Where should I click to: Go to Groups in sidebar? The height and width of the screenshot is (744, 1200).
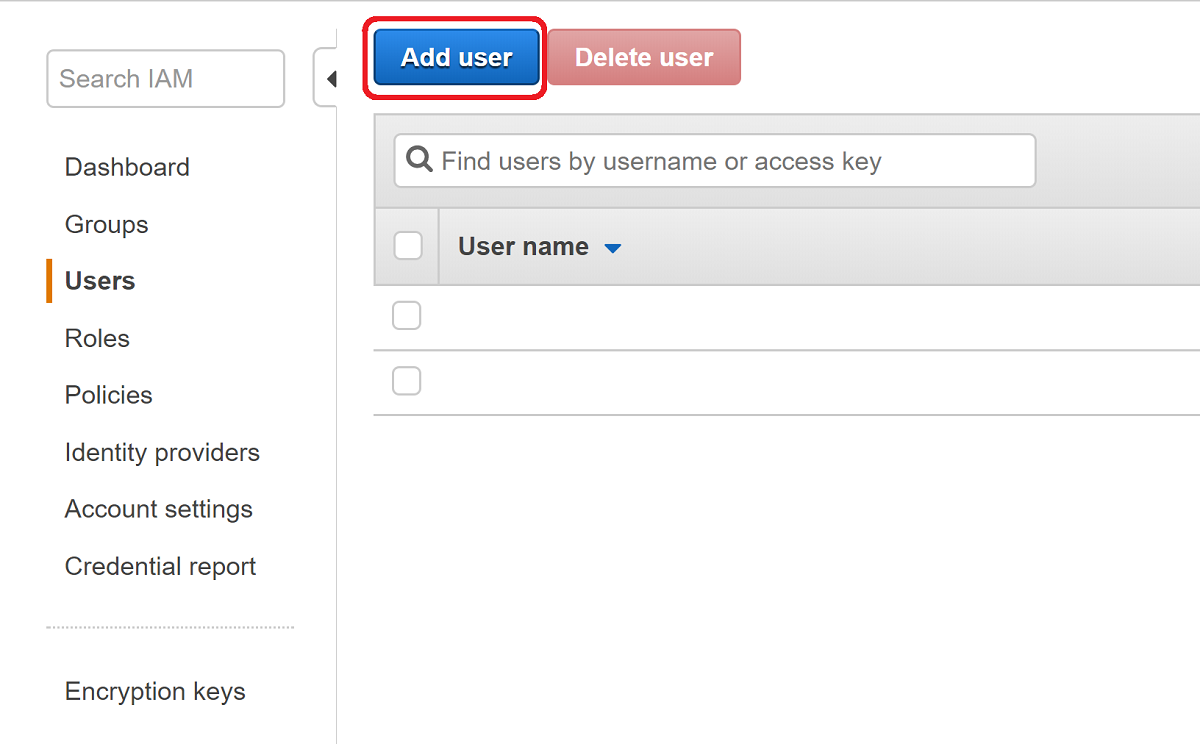coord(106,224)
